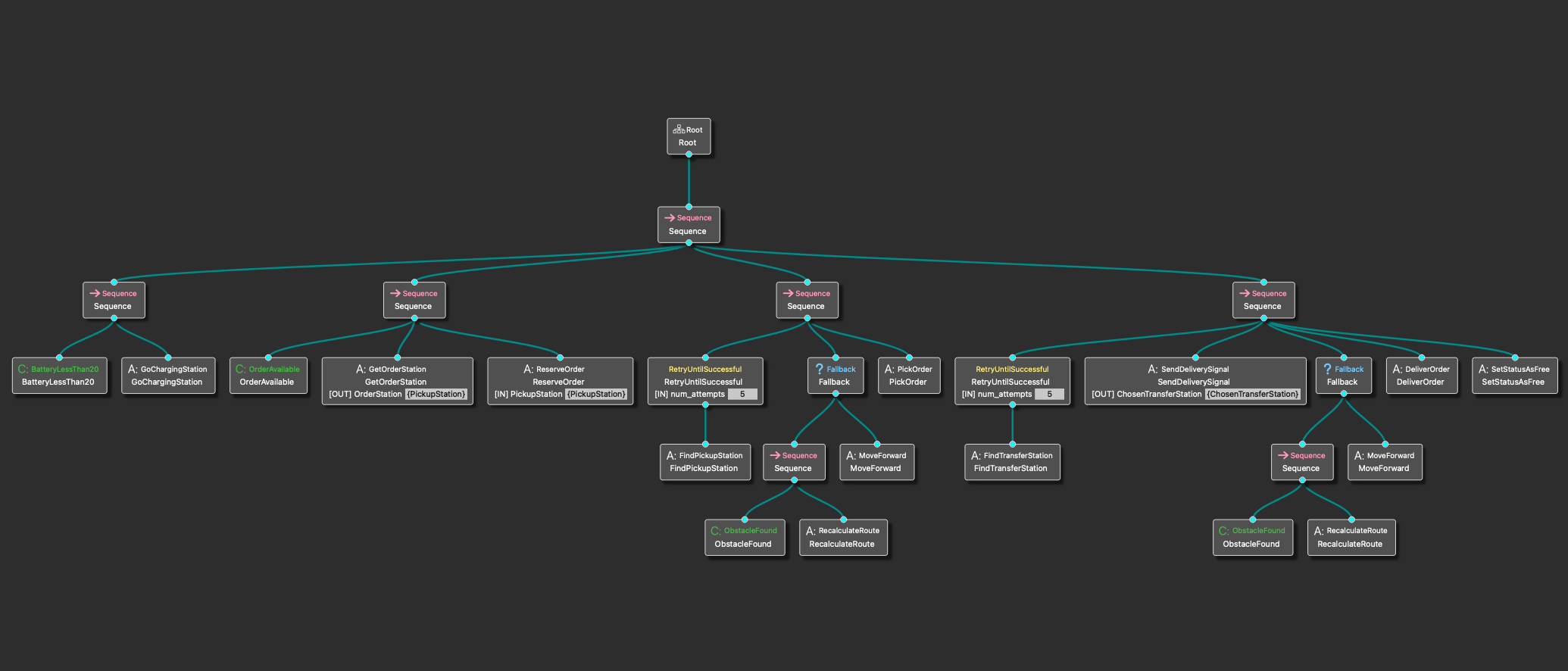Edit num_attempts field on RetryUntilSuccessful above FindTransferStation
The width and height of the screenshot is (1568, 671).
(1049, 394)
